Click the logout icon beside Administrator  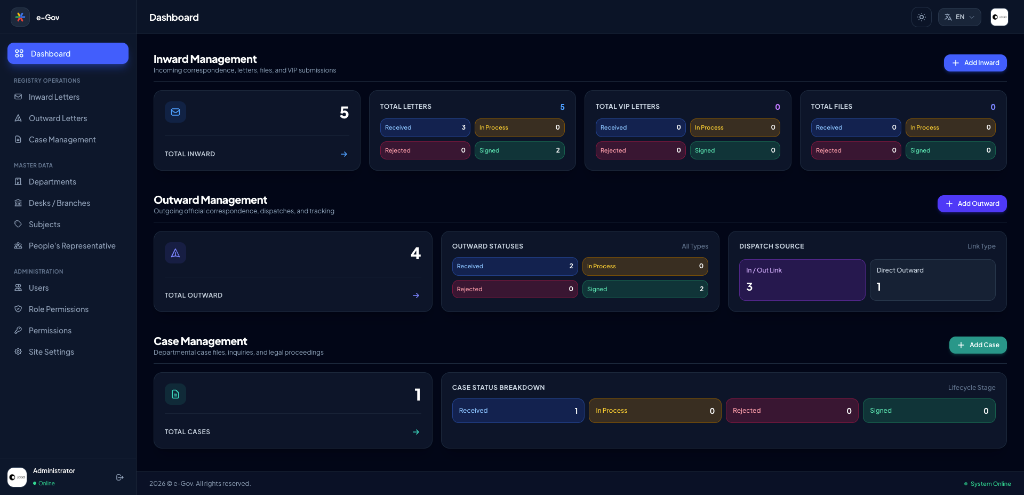pyautogui.click(x=120, y=477)
